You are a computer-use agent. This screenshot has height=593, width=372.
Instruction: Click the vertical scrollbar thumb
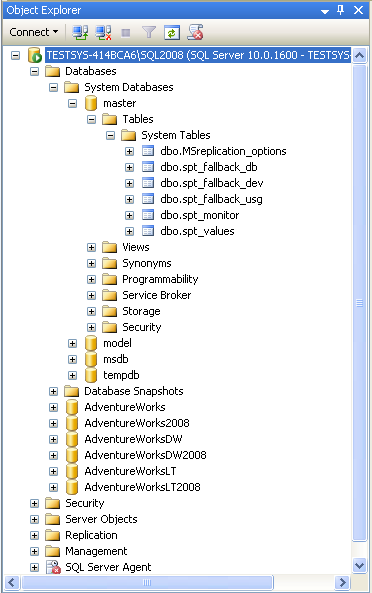(x=360, y=303)
